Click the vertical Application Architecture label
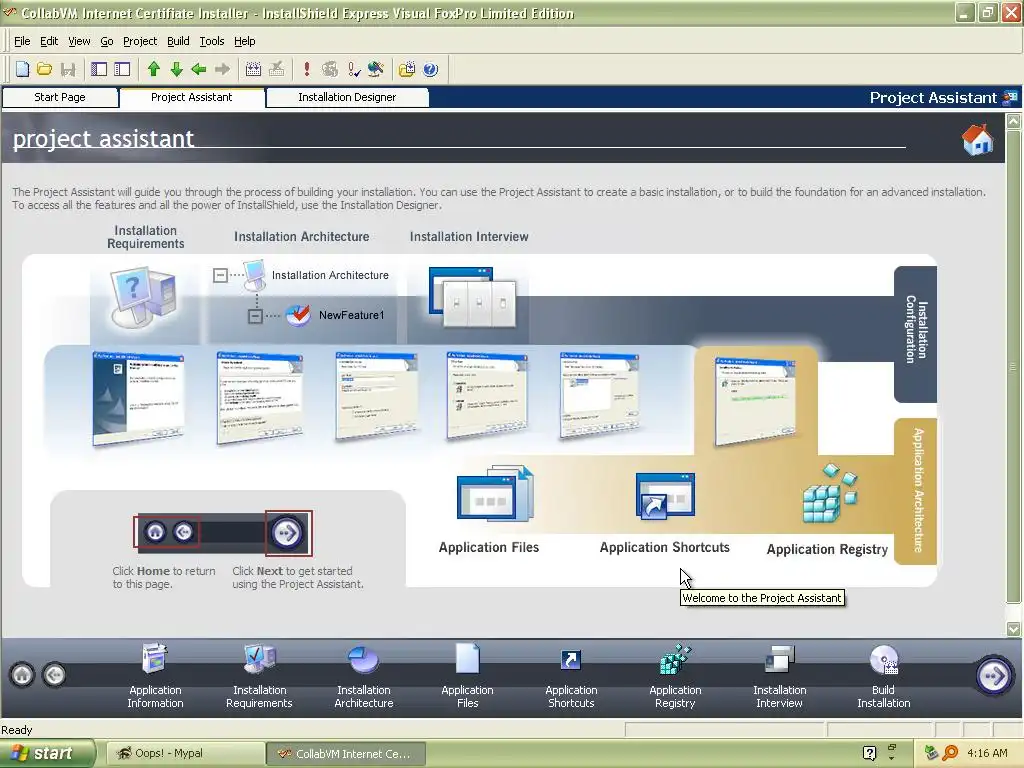This screenshot has width=1024, height=768. [918, 490]
